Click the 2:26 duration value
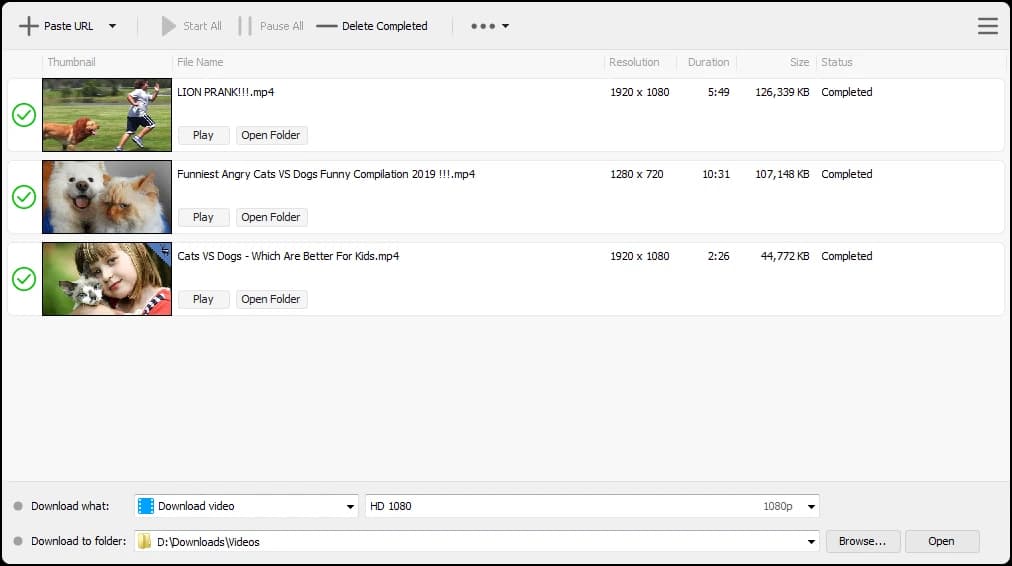1012x566 pixels. tap(718, 256)
